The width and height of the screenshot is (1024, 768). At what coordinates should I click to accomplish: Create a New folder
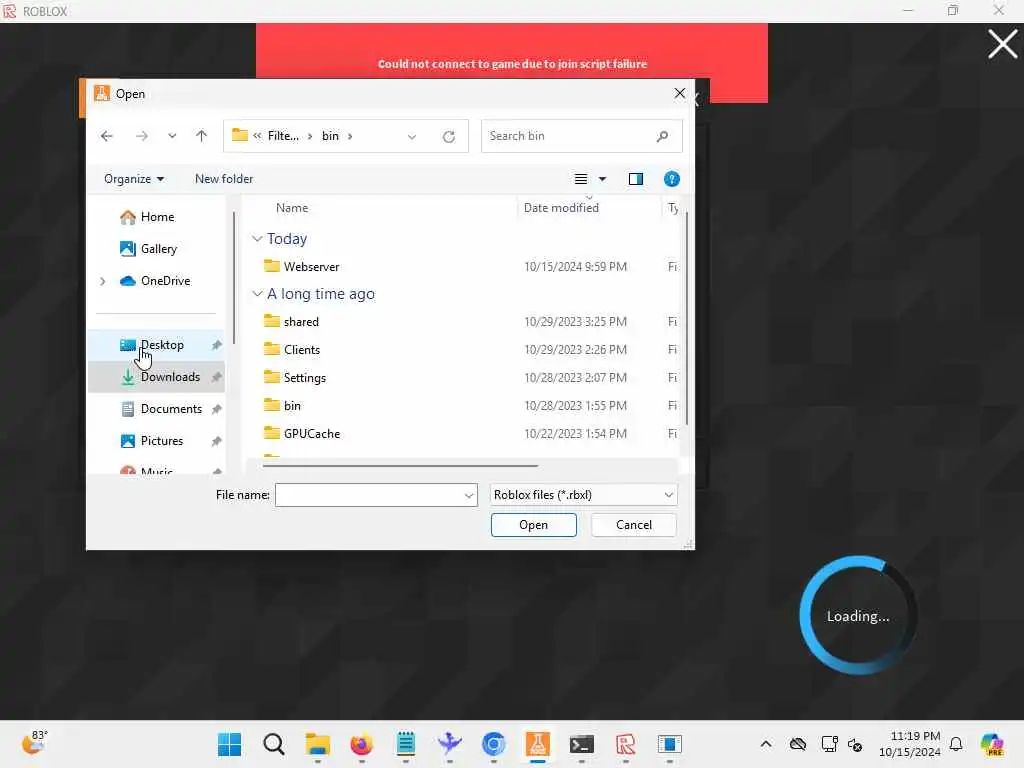tap(224, 179)
